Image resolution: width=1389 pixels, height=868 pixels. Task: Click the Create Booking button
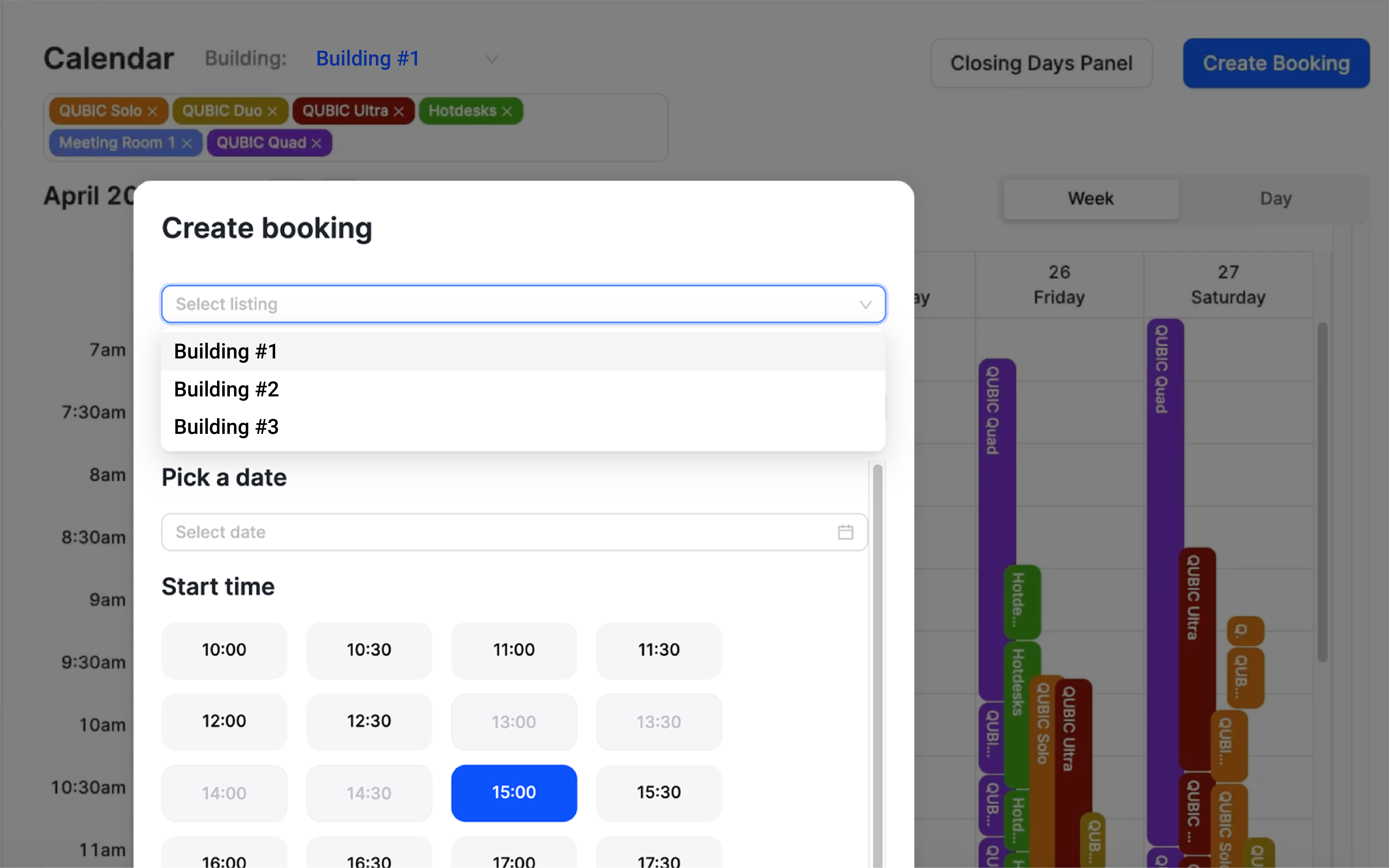1276,63
